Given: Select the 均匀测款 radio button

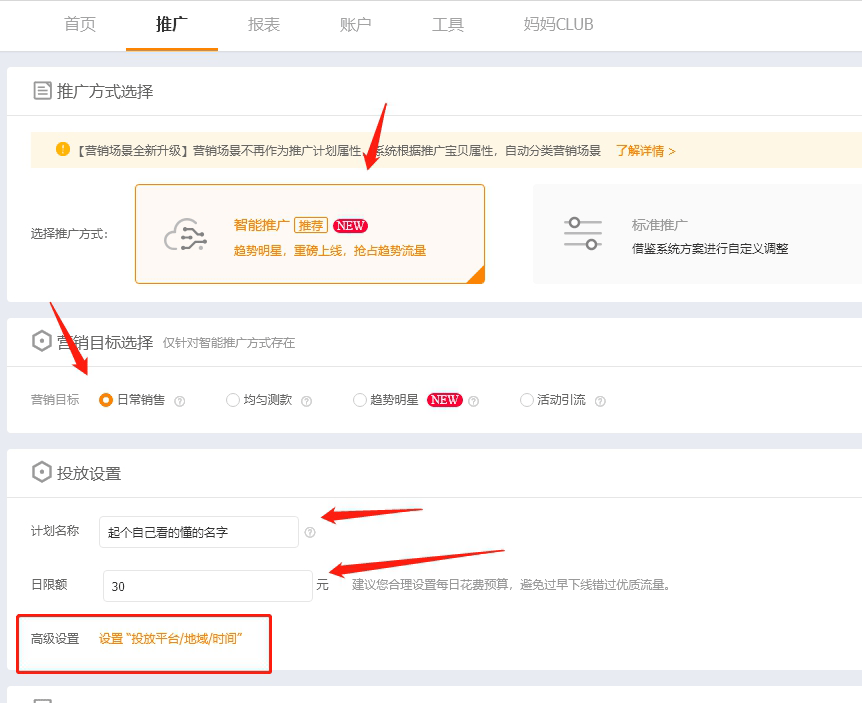Looking at the screenshot, I should (233, 400).
